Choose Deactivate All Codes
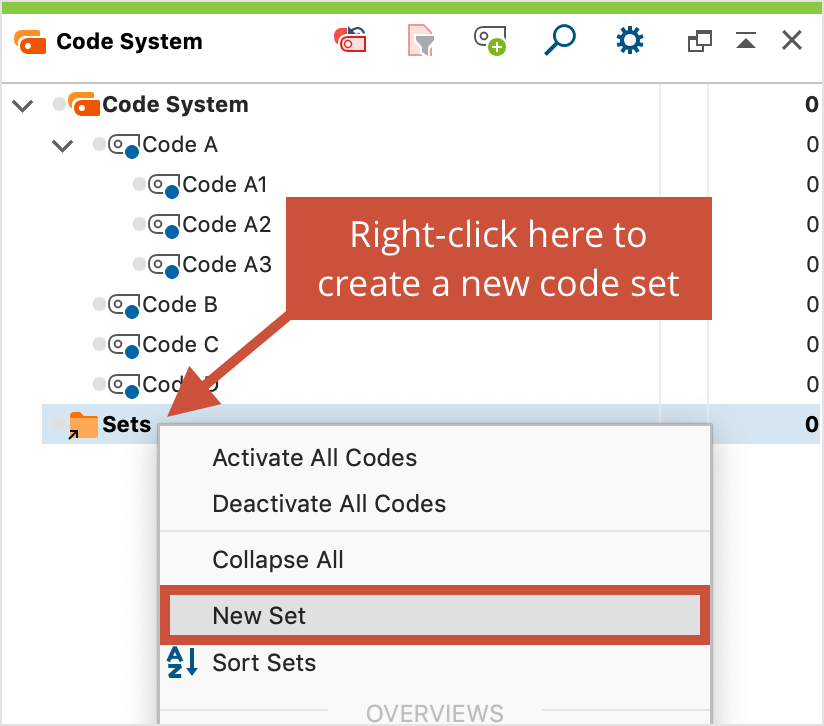This screenshot has width=824, height=726. tap(435, 503)
